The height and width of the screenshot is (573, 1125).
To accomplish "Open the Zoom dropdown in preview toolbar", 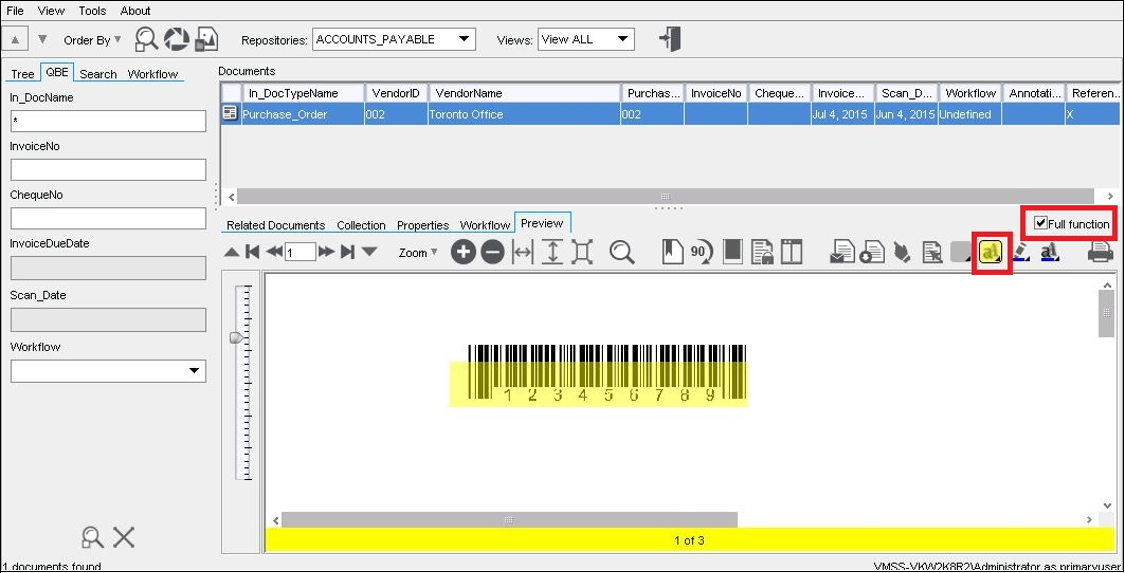I will (x=418, y=252).
